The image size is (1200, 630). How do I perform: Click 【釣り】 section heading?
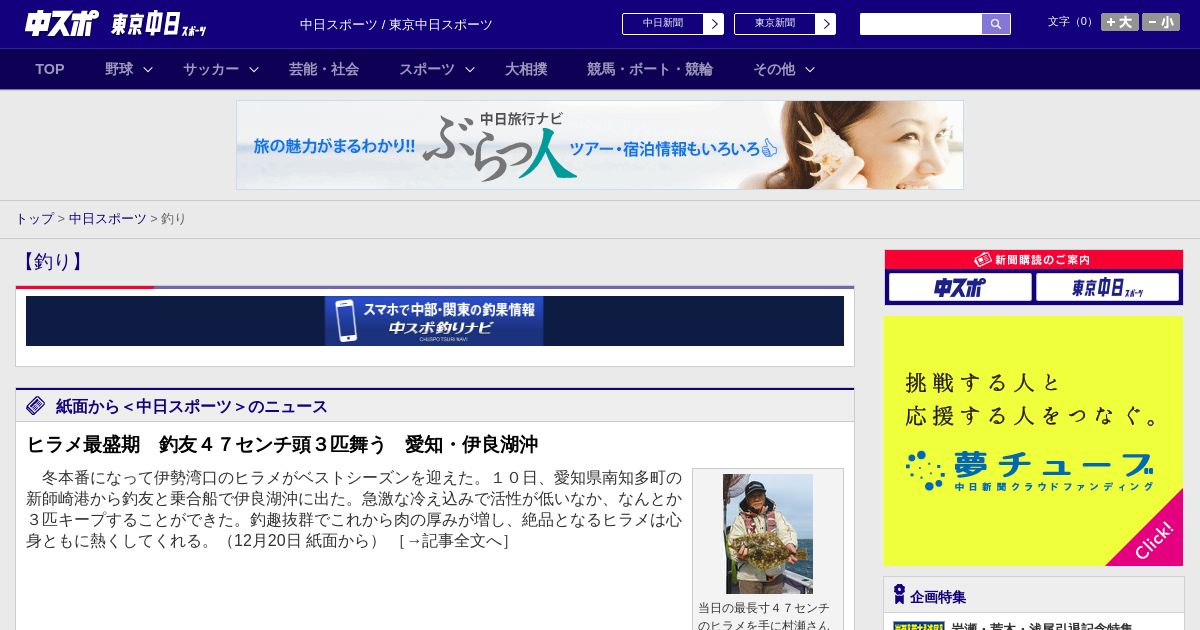click(x=52, y=262)
